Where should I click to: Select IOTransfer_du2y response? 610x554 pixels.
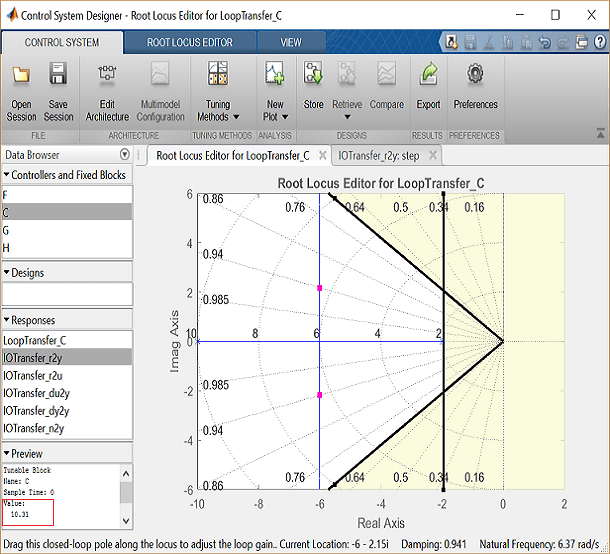pos(67,393)
